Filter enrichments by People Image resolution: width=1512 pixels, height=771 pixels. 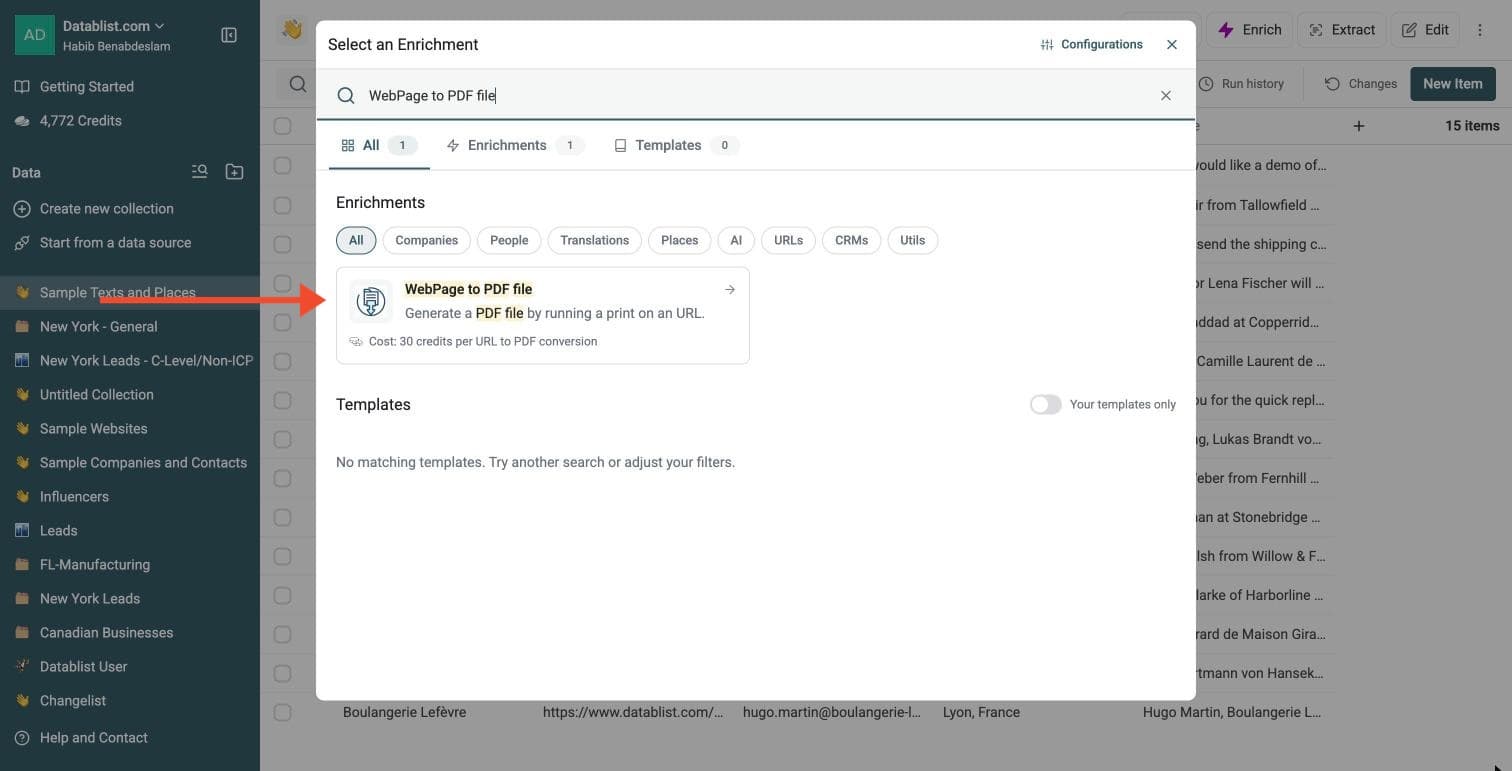pyautogui.click(x=509, y=241)
